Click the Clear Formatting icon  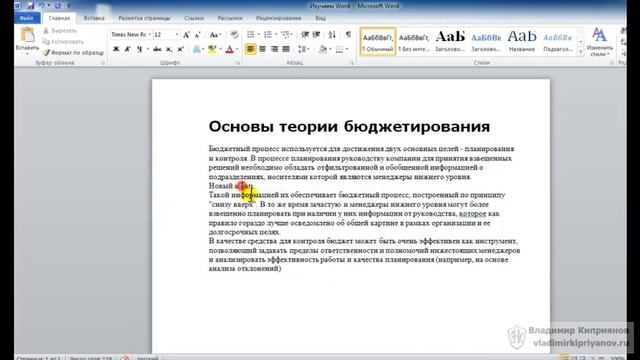[234, 35]
